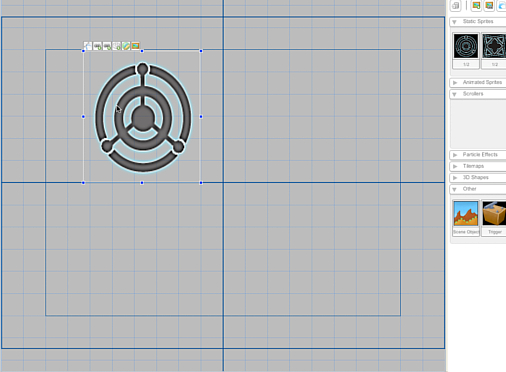Click the middle-left selection handle of the sprite

(x=83, y=117)
